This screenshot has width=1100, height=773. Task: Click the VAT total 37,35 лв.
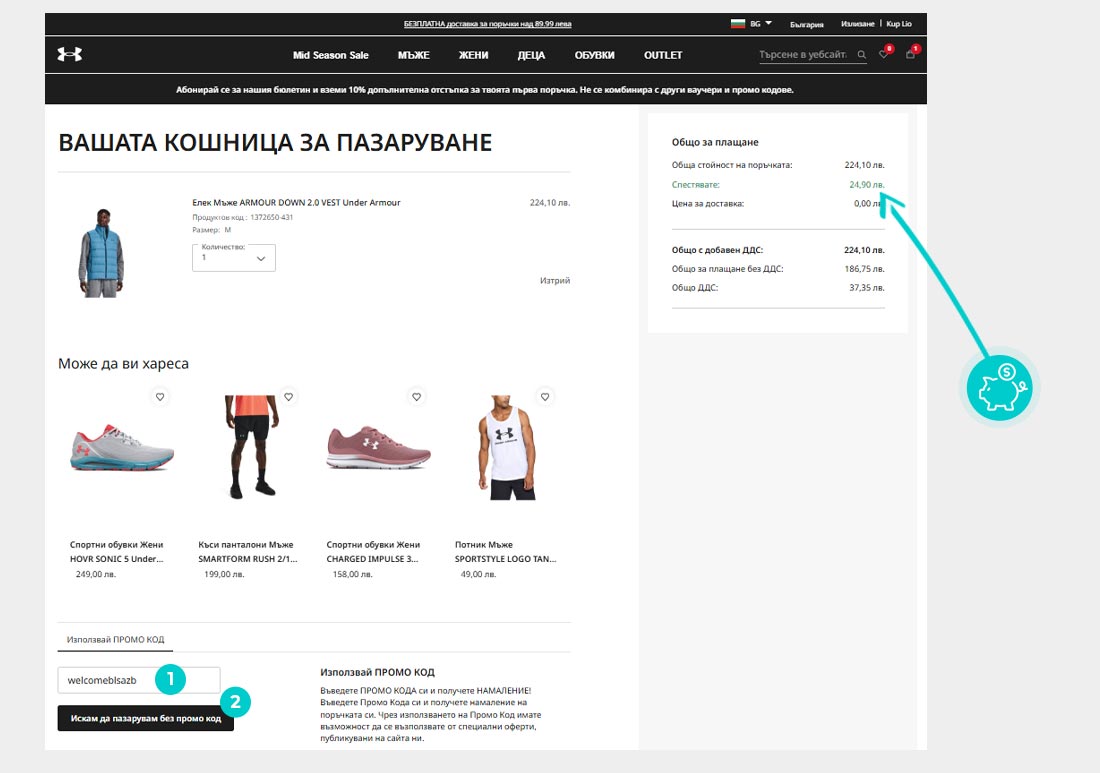(x=866, y=288)
